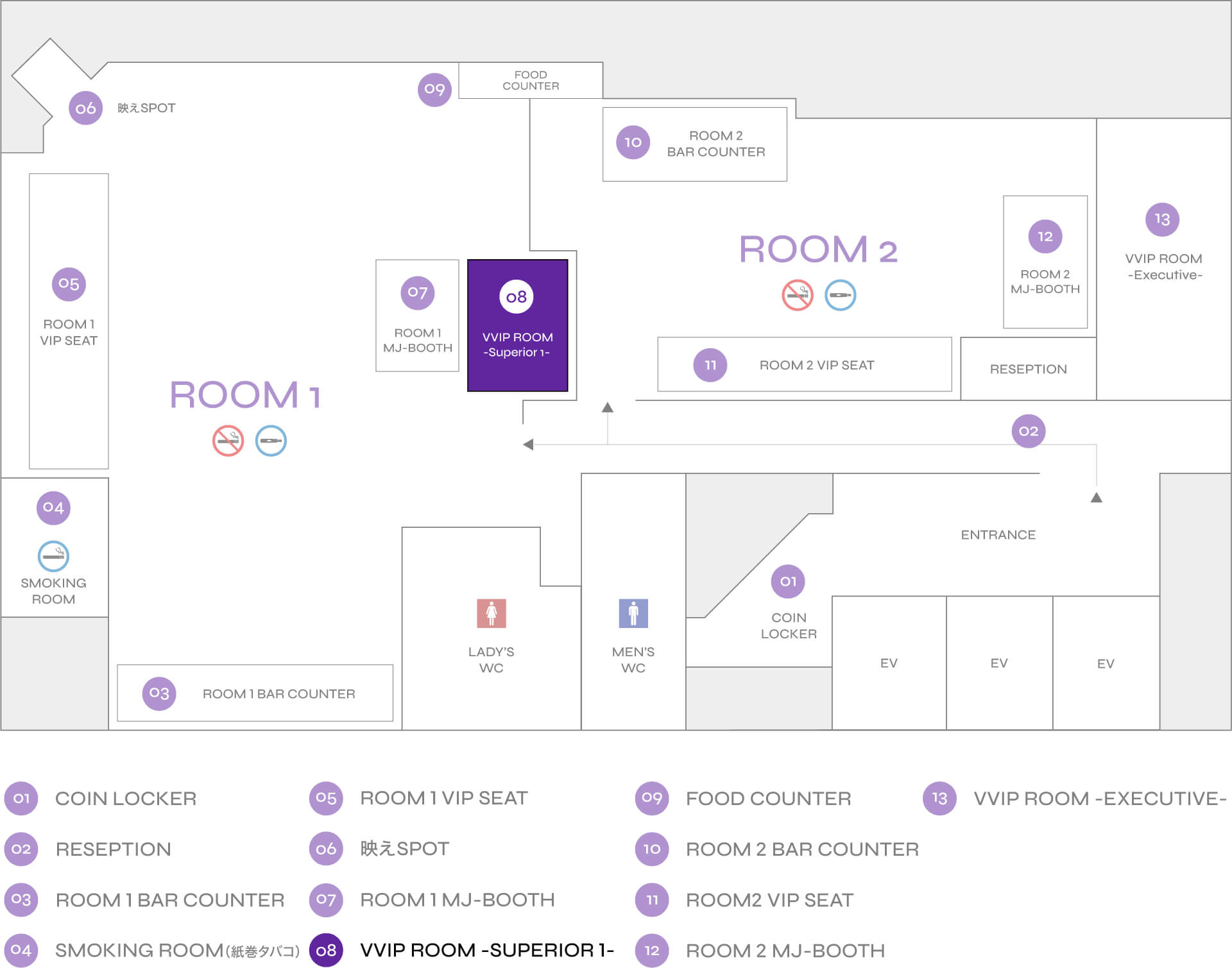The image size is (1232, 968).
Task: Click marker 02 on the entrance path
Action: click(x=1028, y=431)
